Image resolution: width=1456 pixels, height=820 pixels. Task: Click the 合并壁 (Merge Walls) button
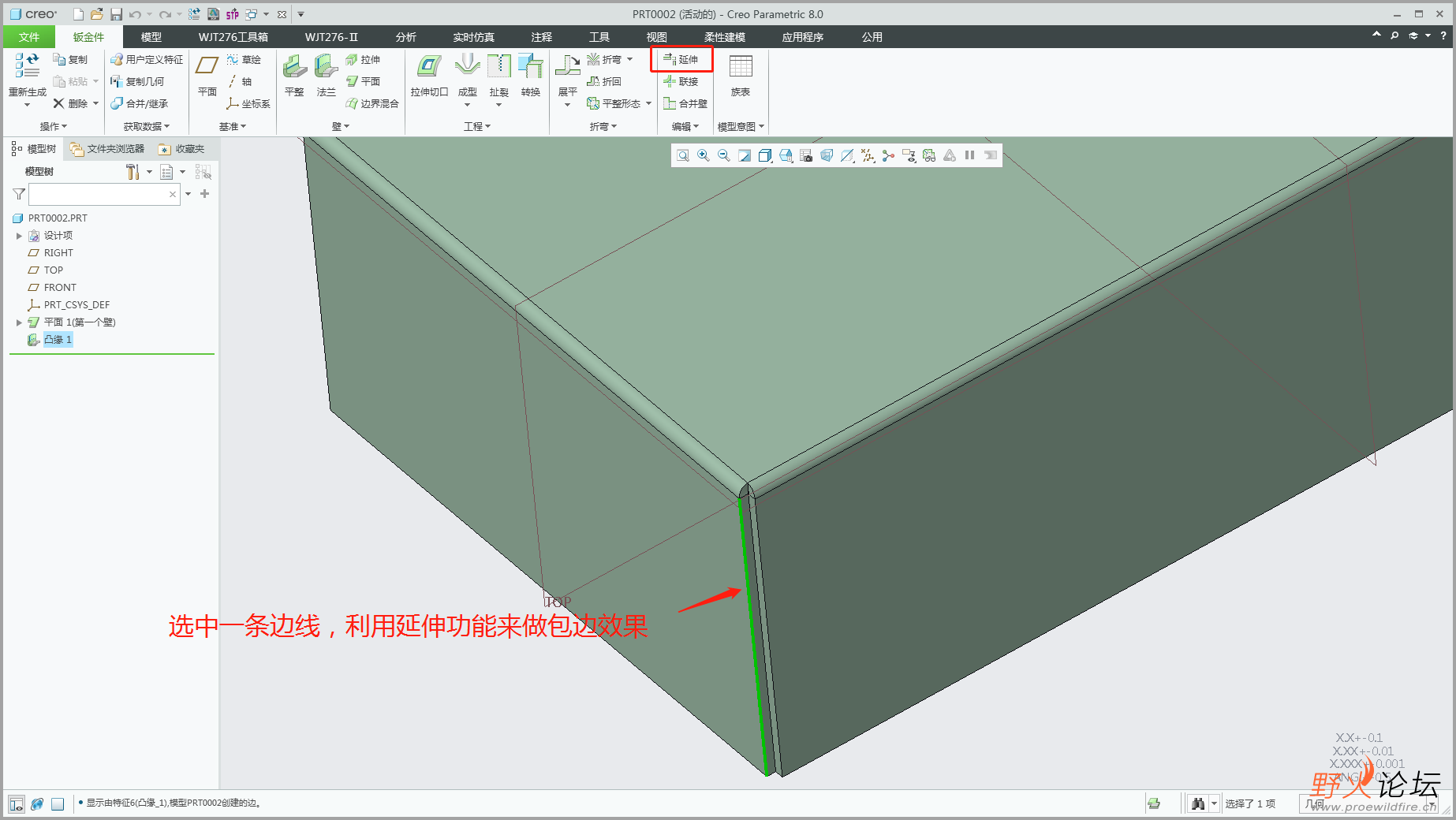685,103
